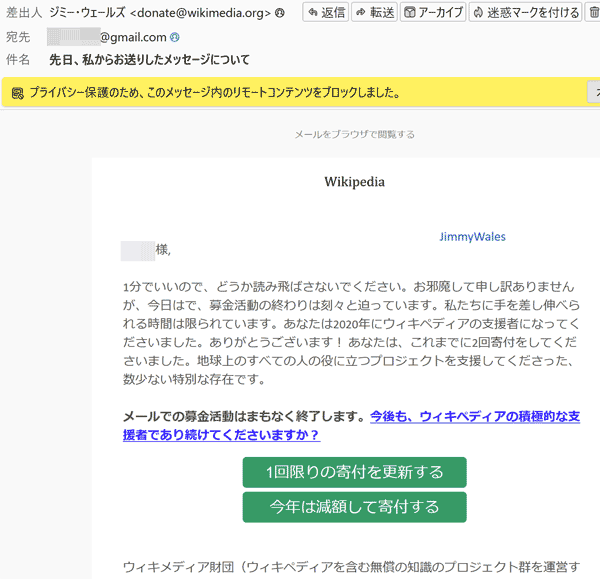Screen dimensions: 600x579
Task: Archive the message with アーカイブ button
Action: click(x=432, y=13)
